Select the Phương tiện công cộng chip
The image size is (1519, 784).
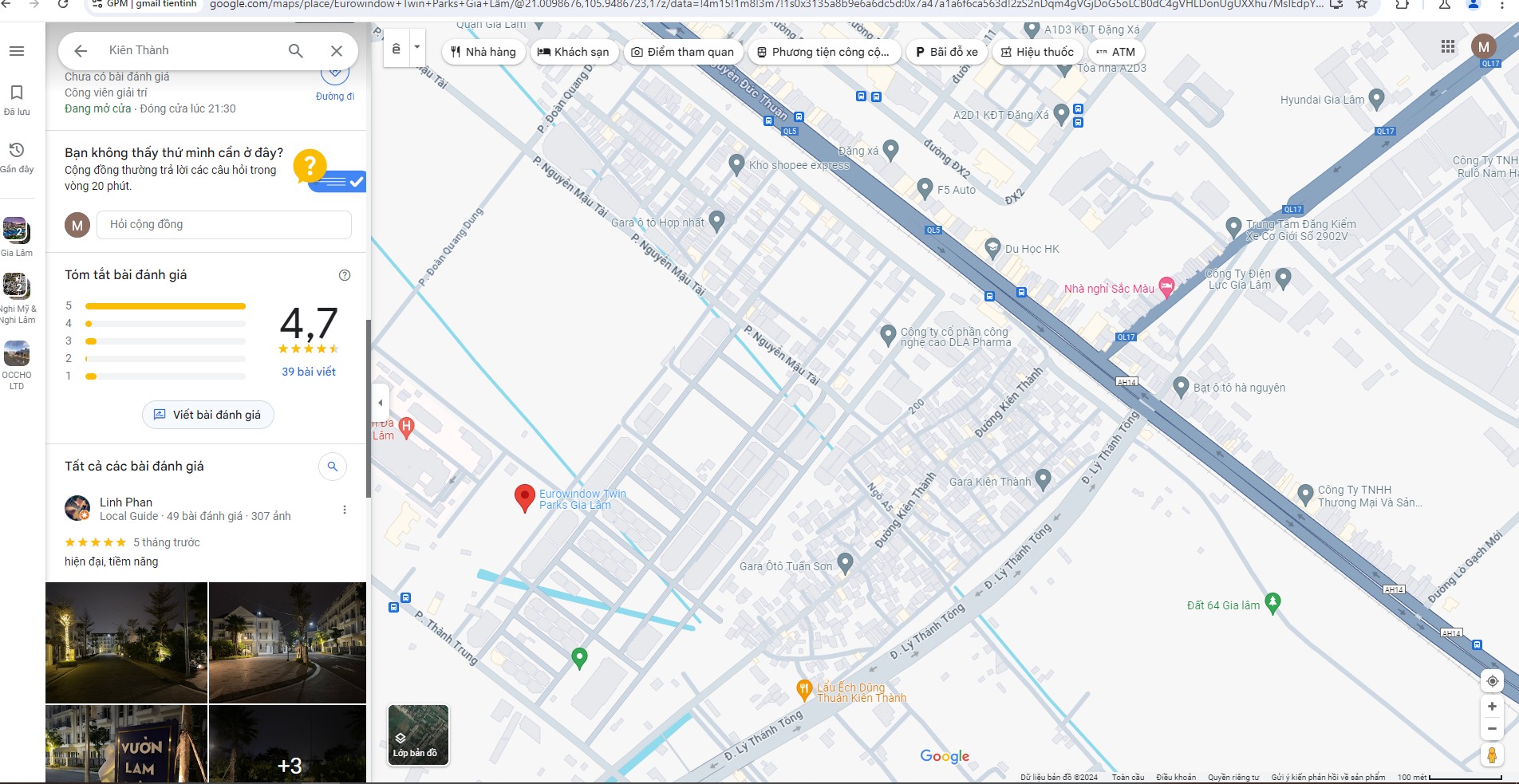tap(824, 52)
